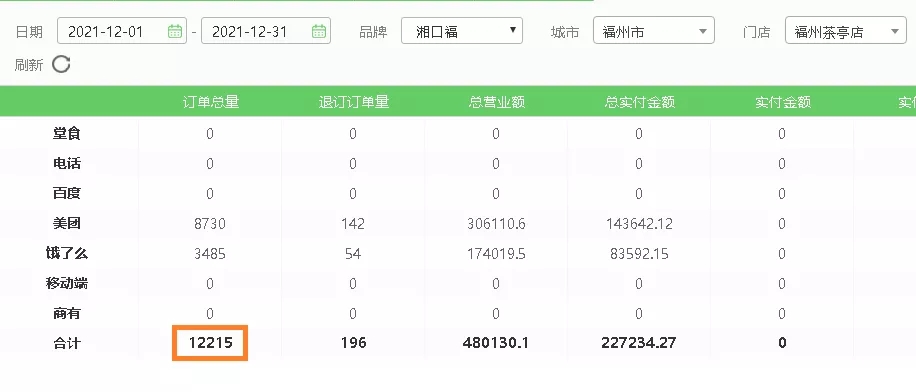The height and width of the screenshot is (392, 916).
Task: Select the 退订订单量 column header
Action: 353,102
